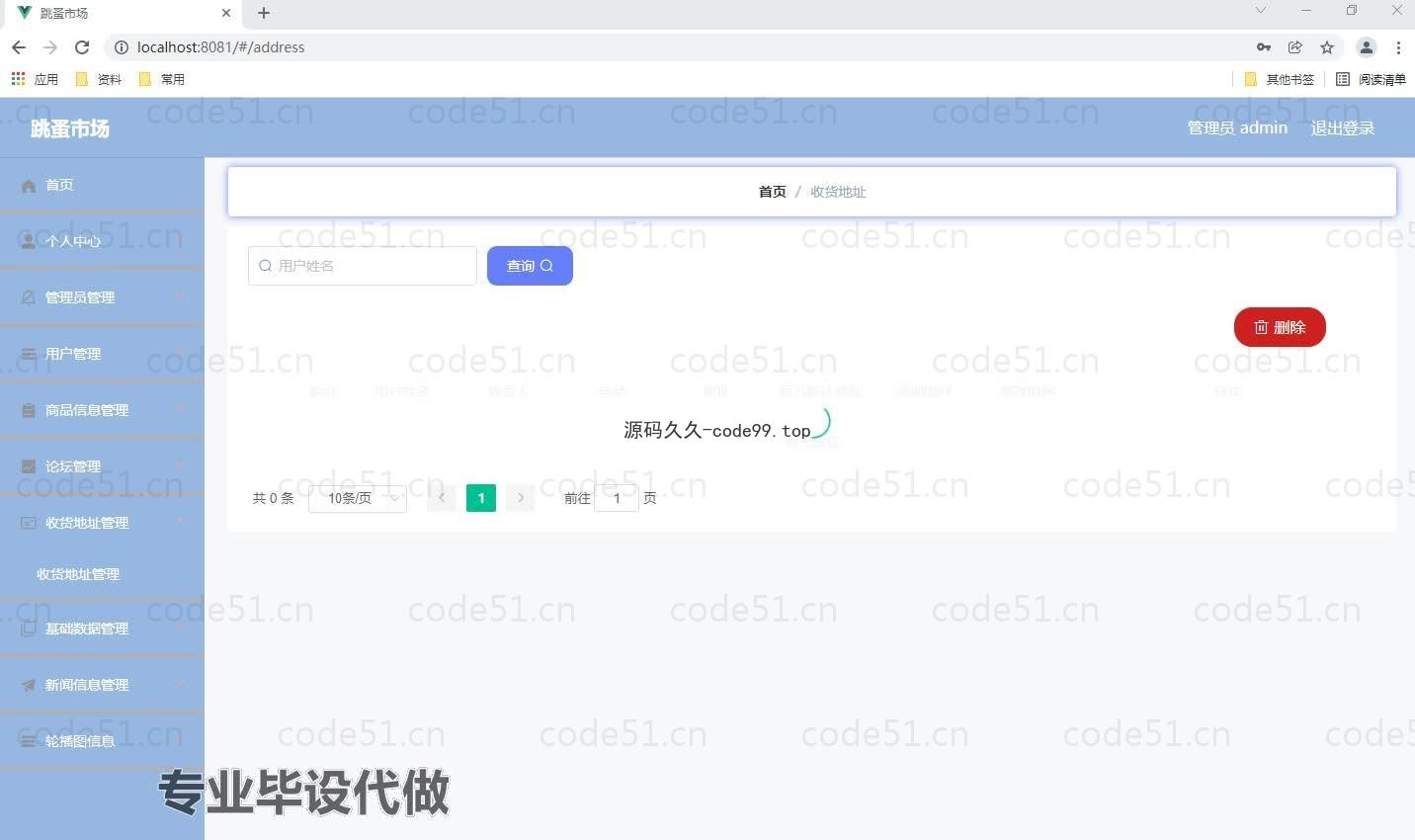1415x840 pixels.
Task: Share this page via share icon
Action: pyautogui.click(x=1295, y=47)
